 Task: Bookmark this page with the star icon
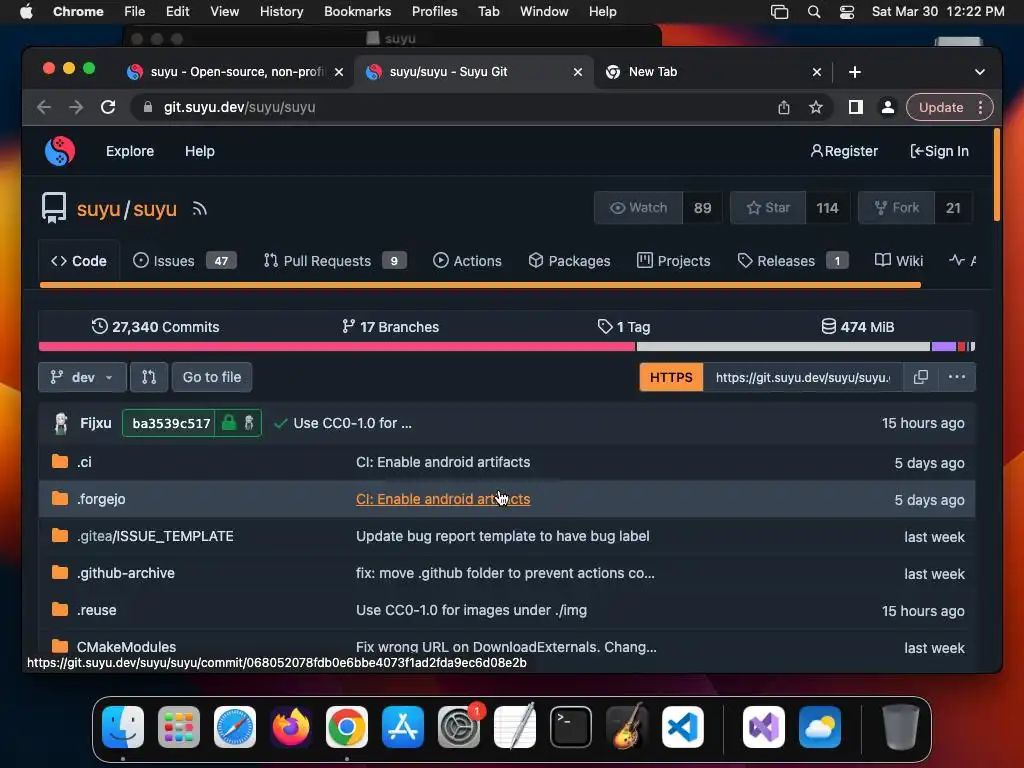(816, 107)
